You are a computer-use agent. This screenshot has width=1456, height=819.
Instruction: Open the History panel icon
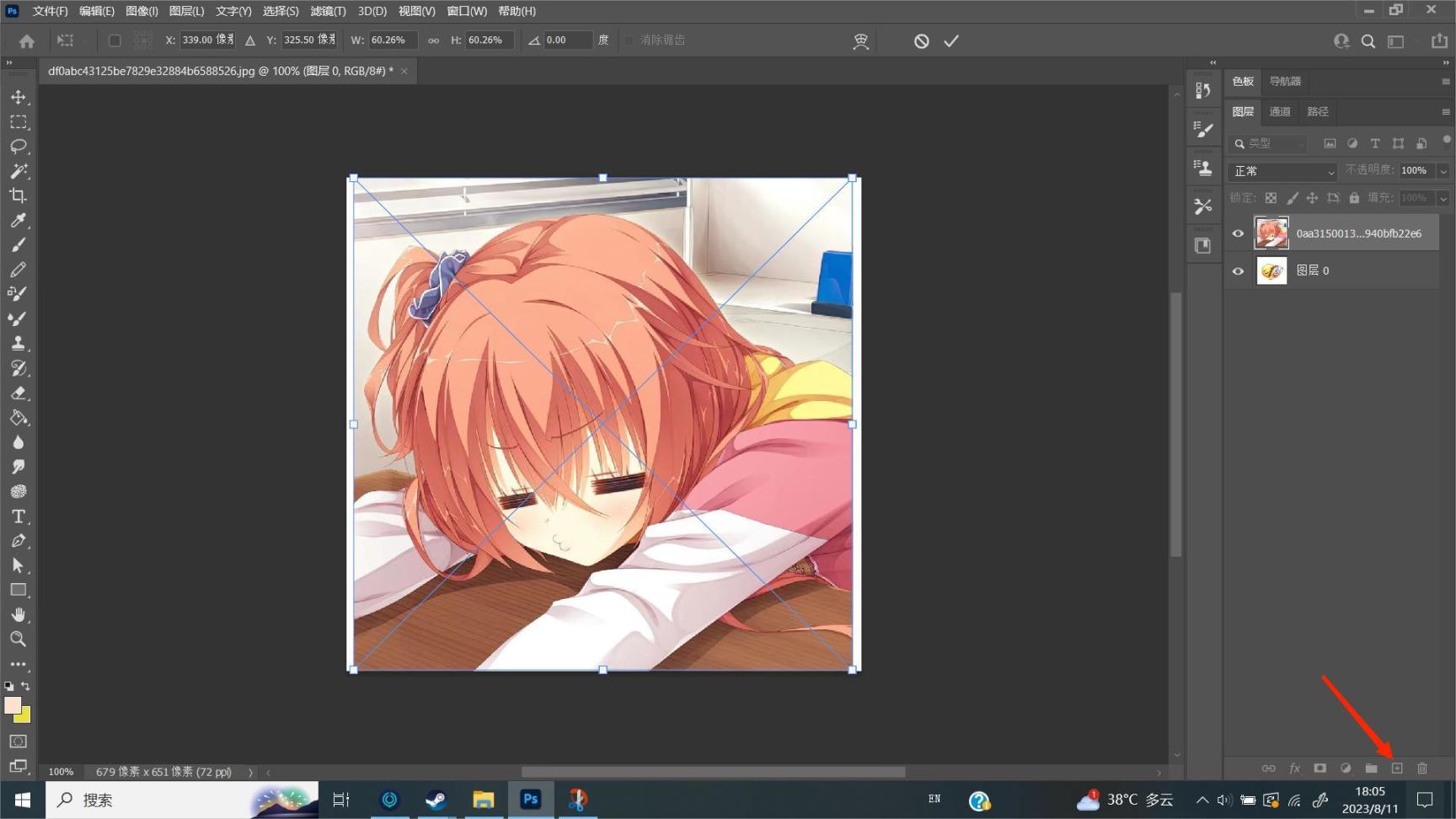point(1203,90)
